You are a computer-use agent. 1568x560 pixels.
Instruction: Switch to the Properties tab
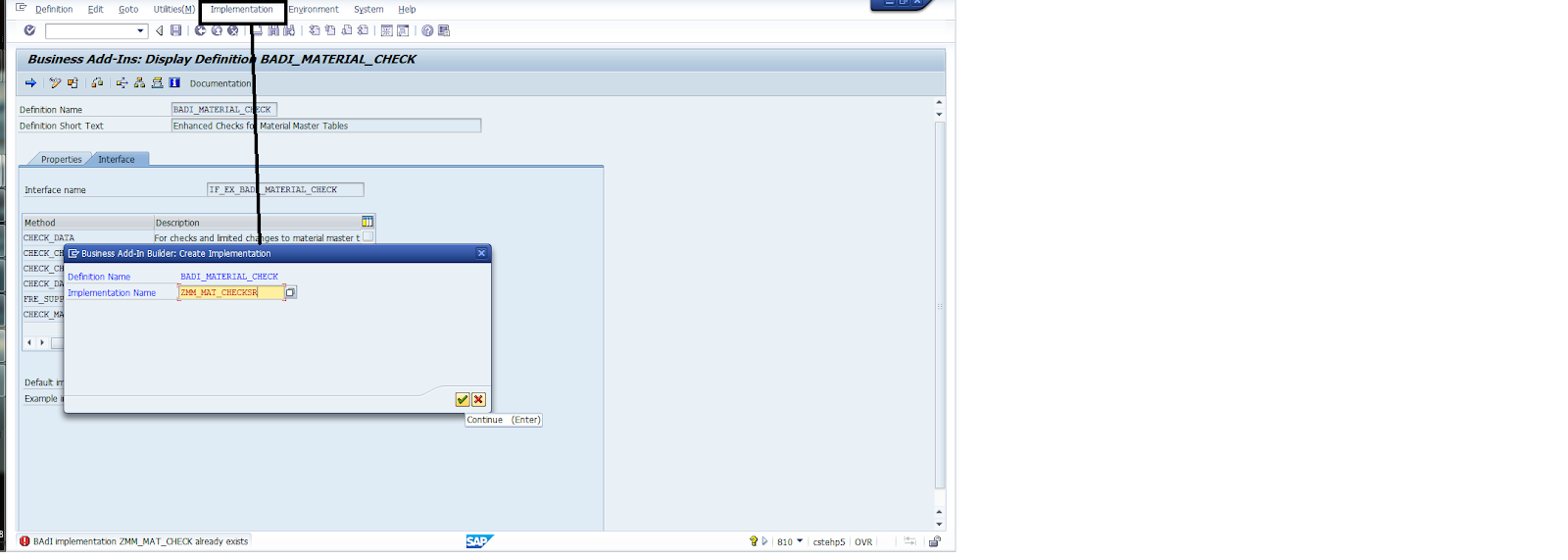pos(61,159)
